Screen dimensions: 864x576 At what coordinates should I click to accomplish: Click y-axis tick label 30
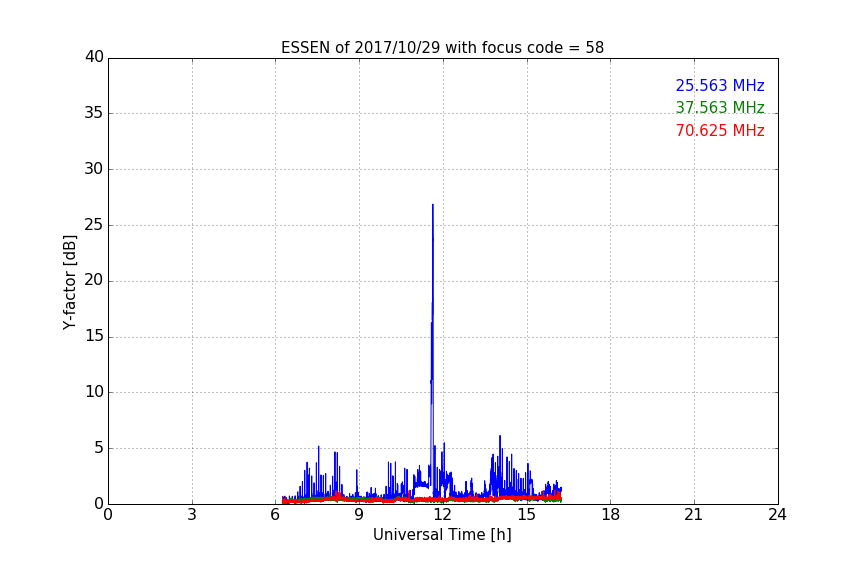tap(94, 169)
